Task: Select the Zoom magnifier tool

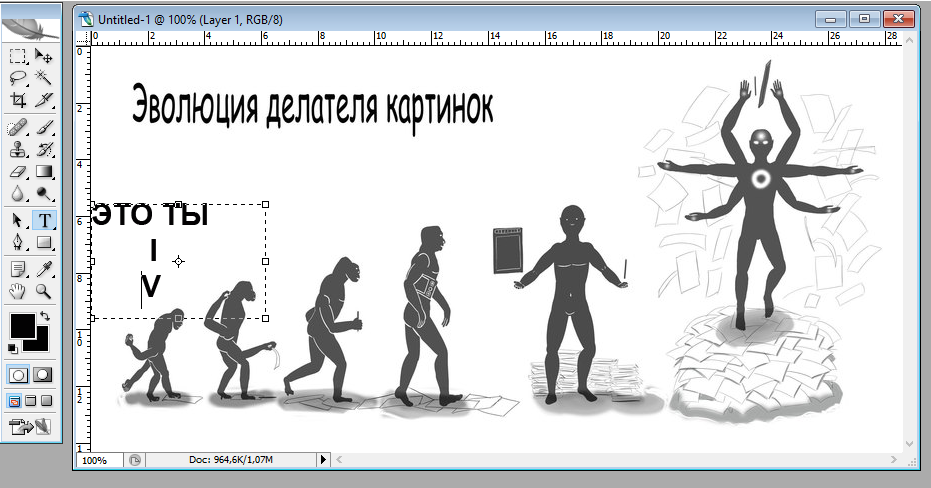Action: (x=44, y=291)
